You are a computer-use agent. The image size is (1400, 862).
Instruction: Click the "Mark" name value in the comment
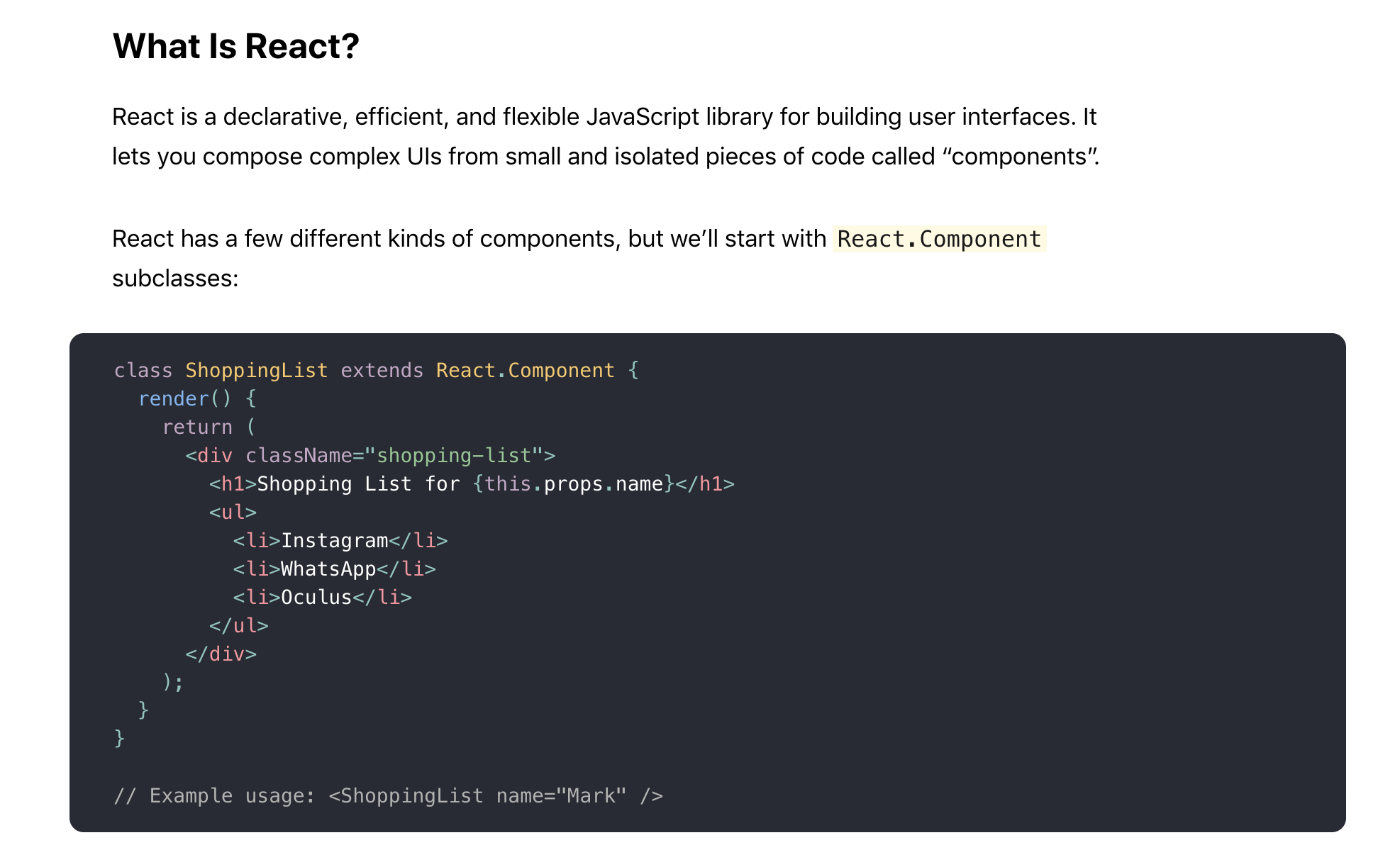tap(591, 796)
